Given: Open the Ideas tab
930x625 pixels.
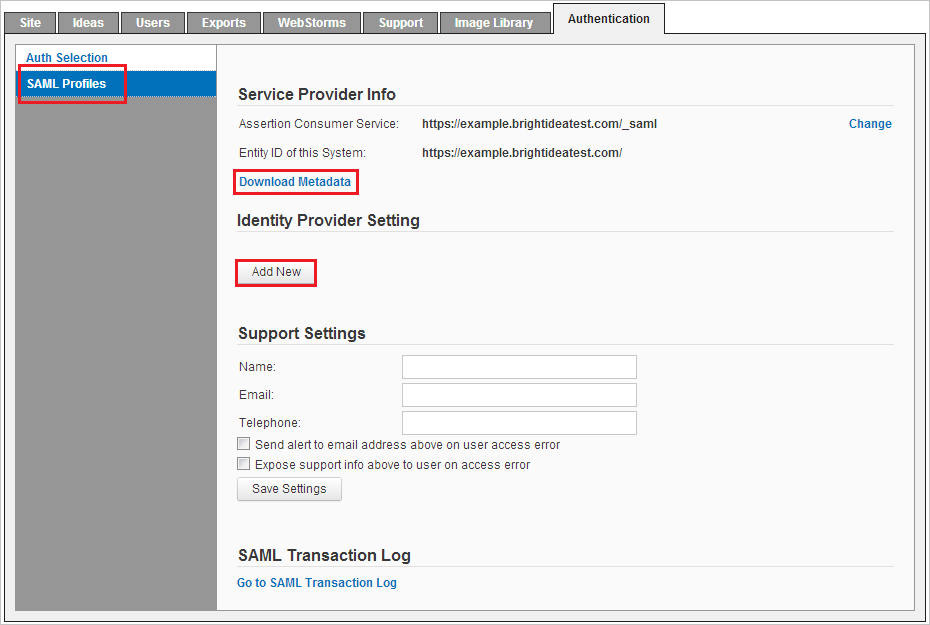Looking at the screenshot, I should [88, 22].
